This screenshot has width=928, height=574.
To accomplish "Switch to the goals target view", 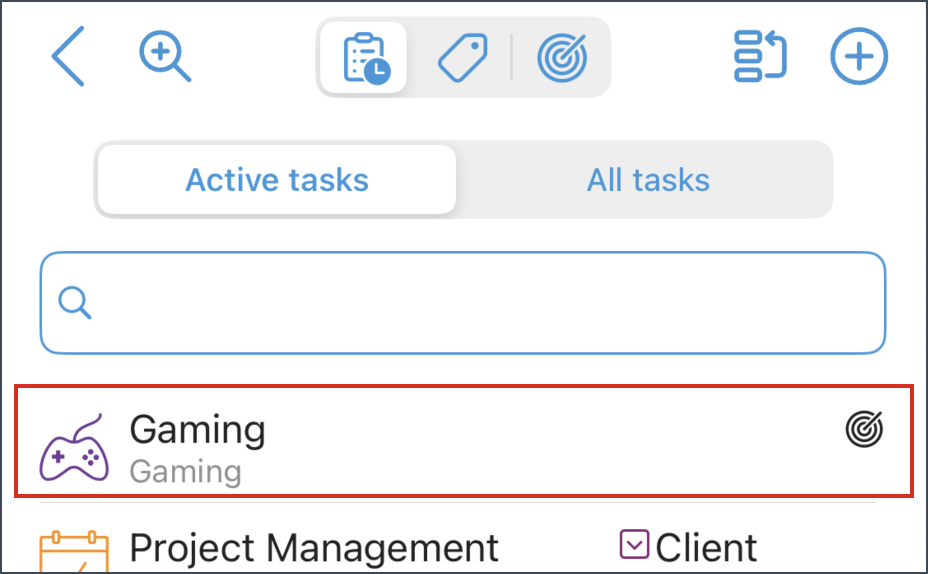I will [562, 57].
